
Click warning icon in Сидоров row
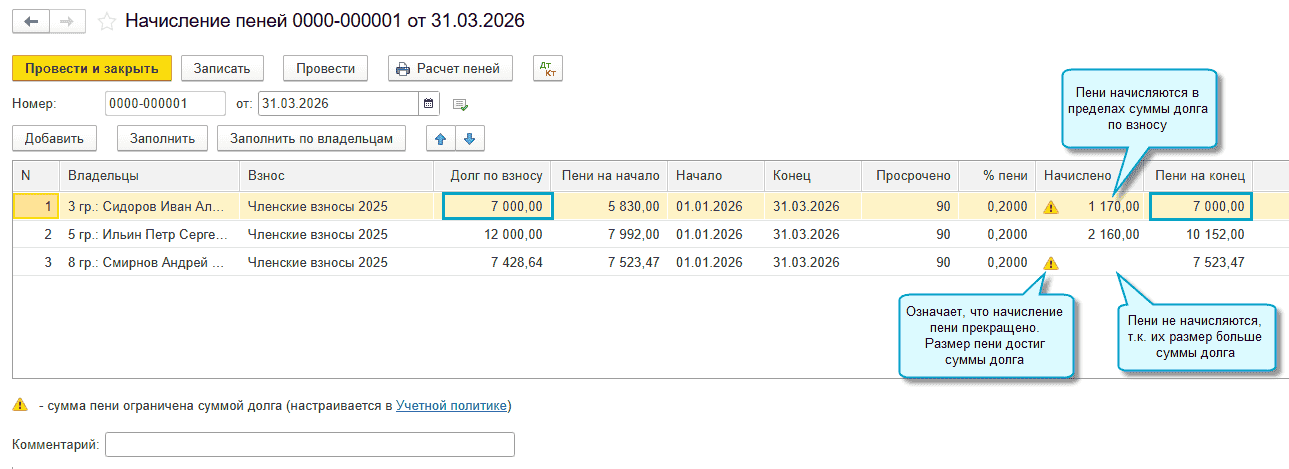coord(1050,208)
